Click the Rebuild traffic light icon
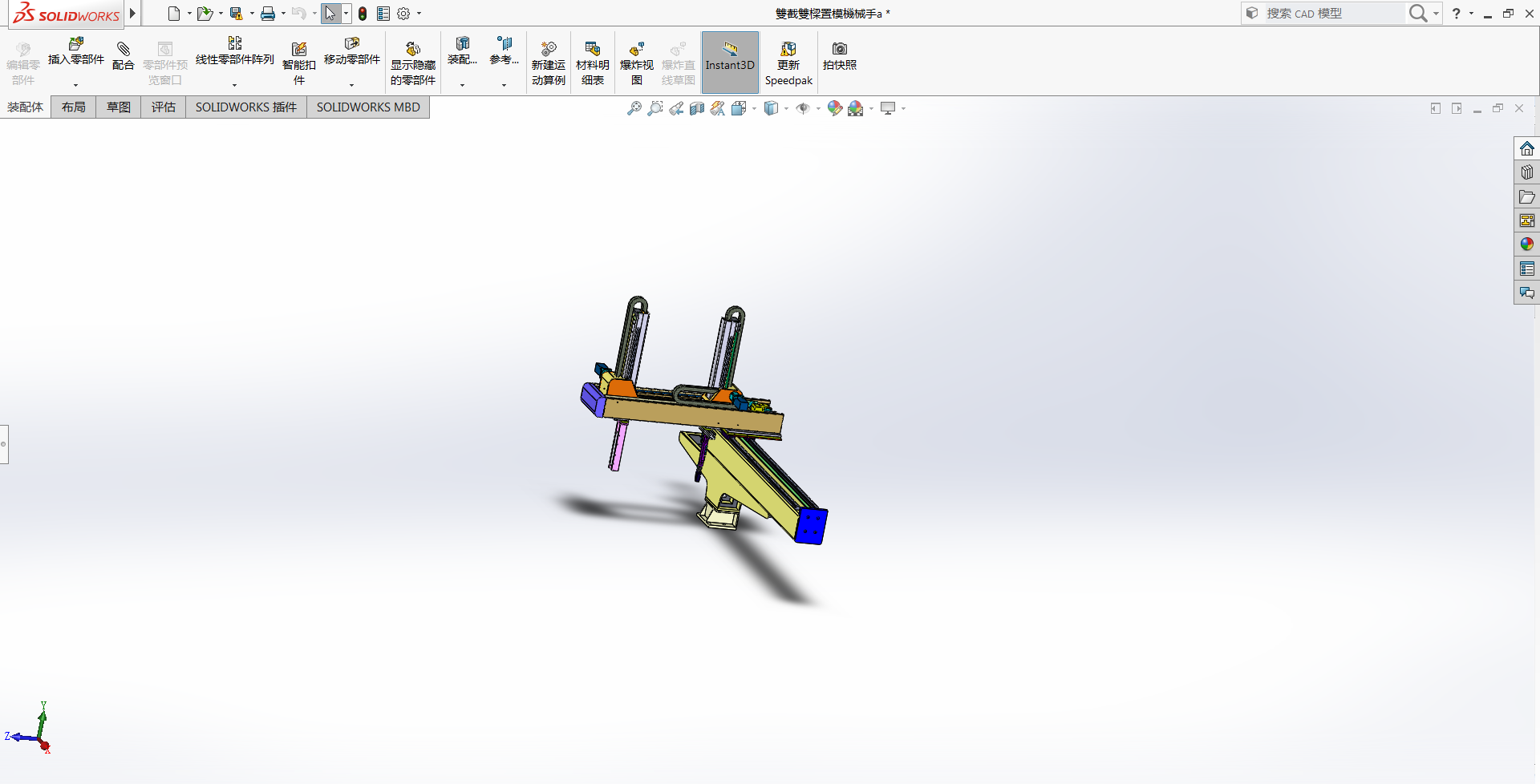The image size is (1540, 784). (x=363, y=14)
